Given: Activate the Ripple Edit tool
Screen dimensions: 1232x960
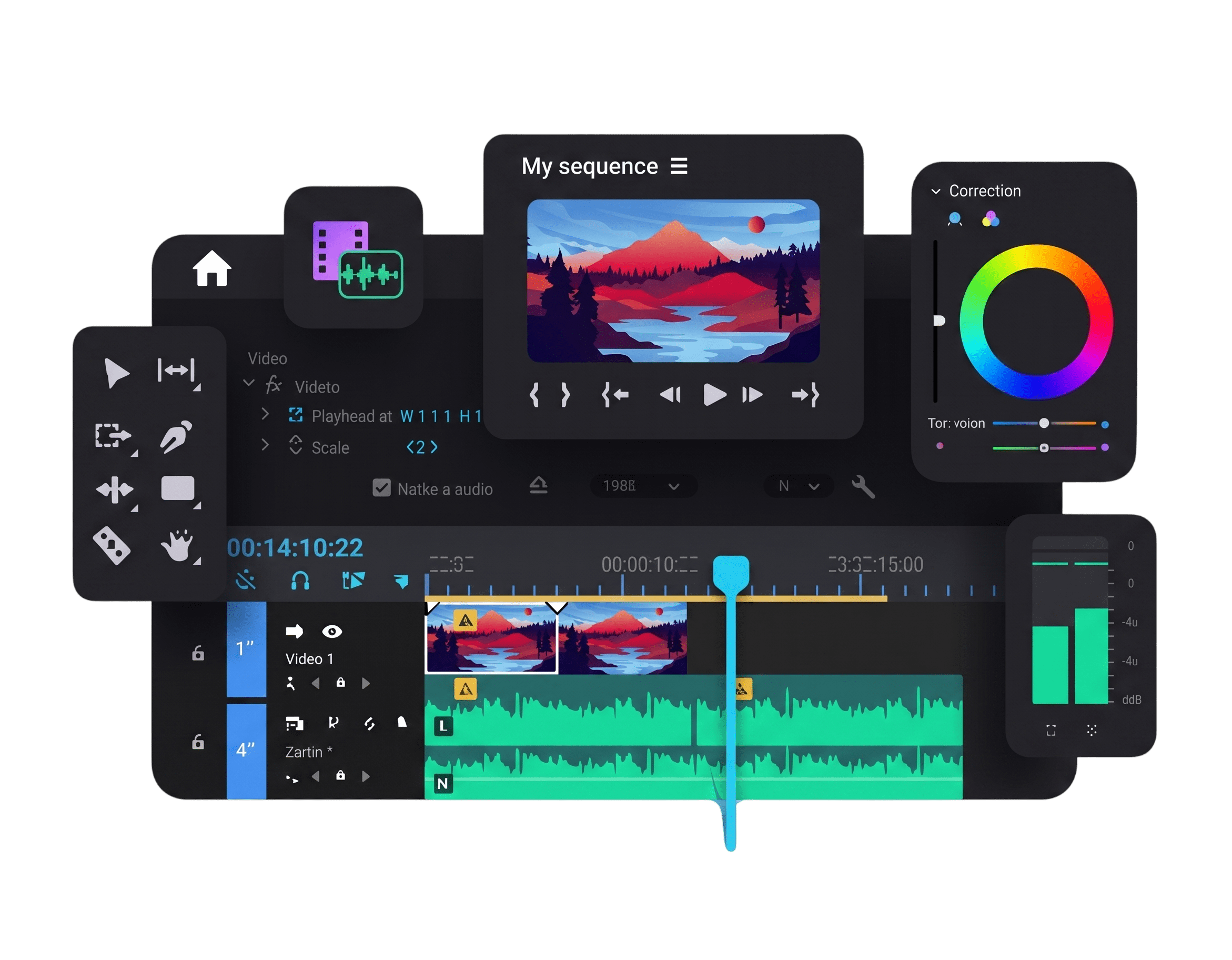Looking at the screenshot, I should point(176,371).
